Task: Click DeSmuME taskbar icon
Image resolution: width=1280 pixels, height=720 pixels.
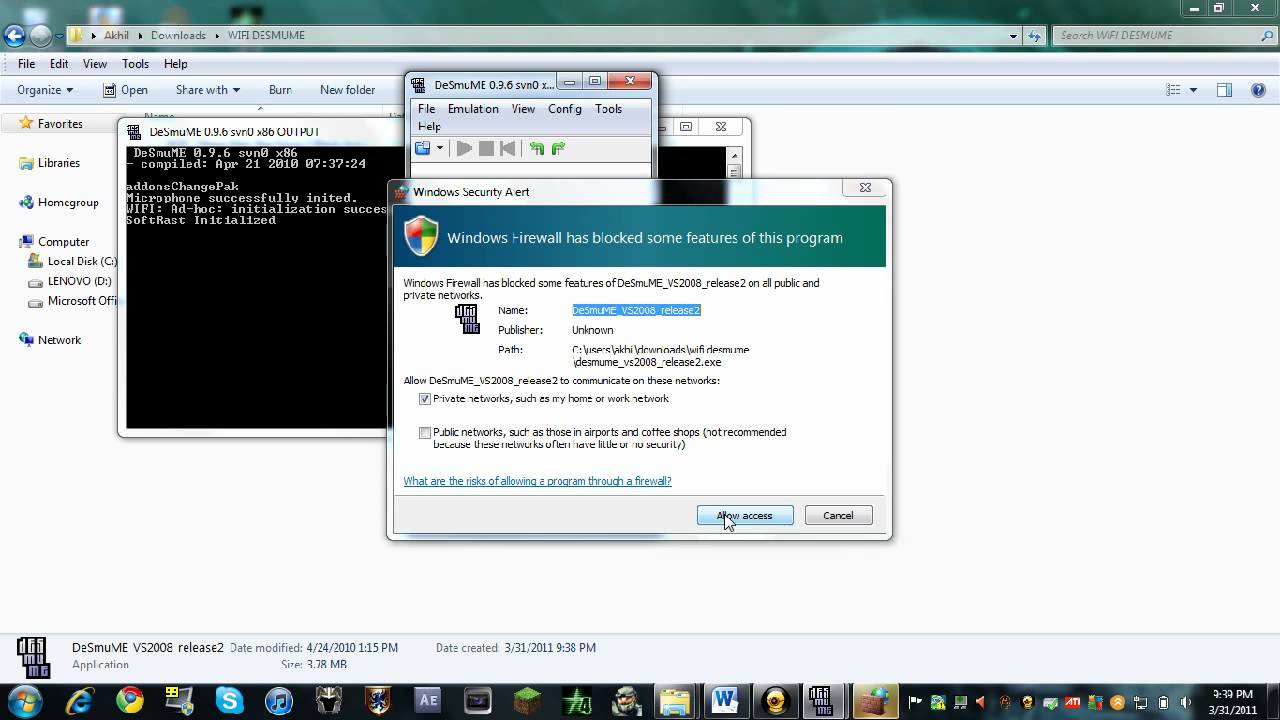Action: 822,701
